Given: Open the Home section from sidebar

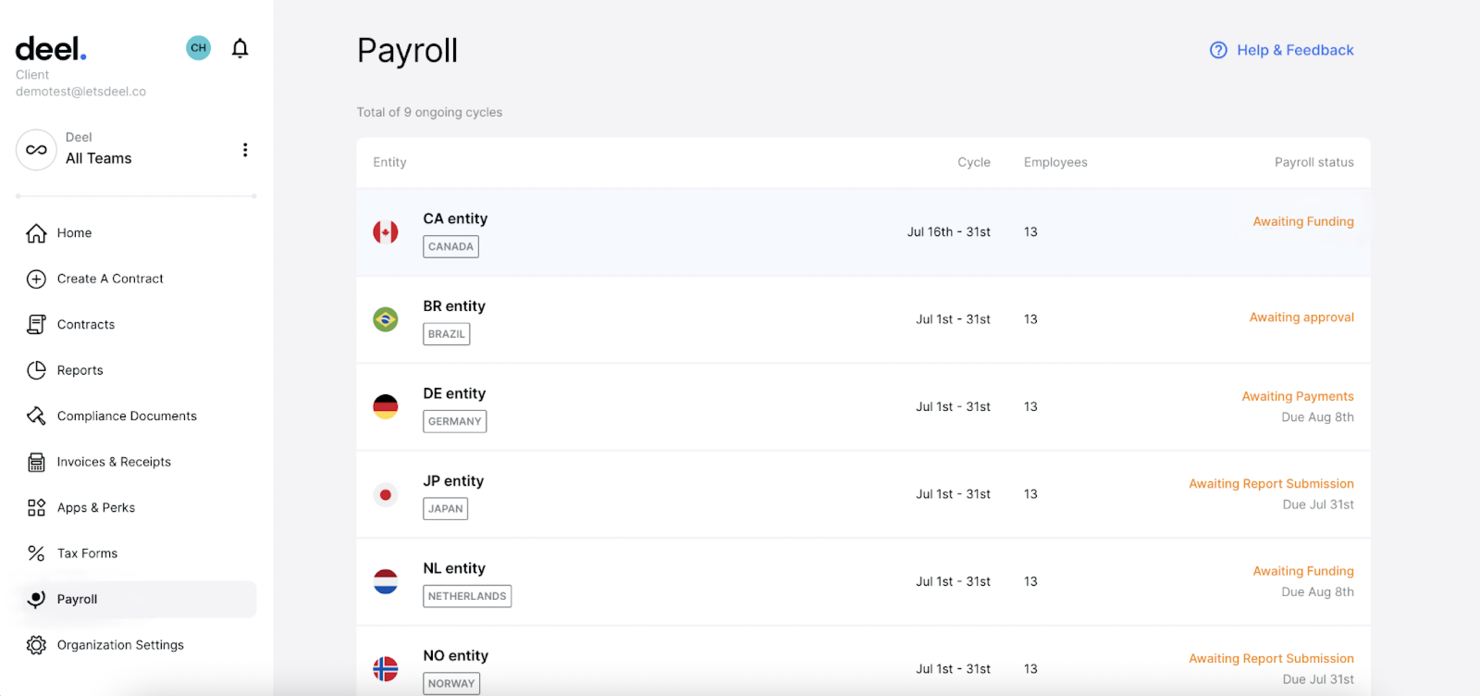Looking at the screenshot, I should pos(36,233).
